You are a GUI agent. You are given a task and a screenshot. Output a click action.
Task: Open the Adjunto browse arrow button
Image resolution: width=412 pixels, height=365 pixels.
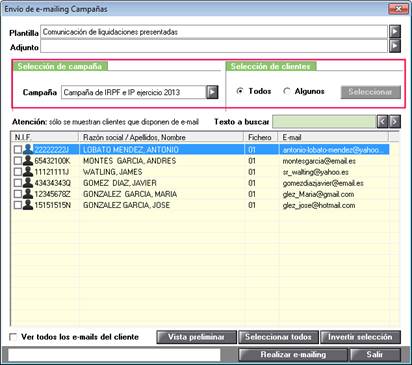point(395,46)
